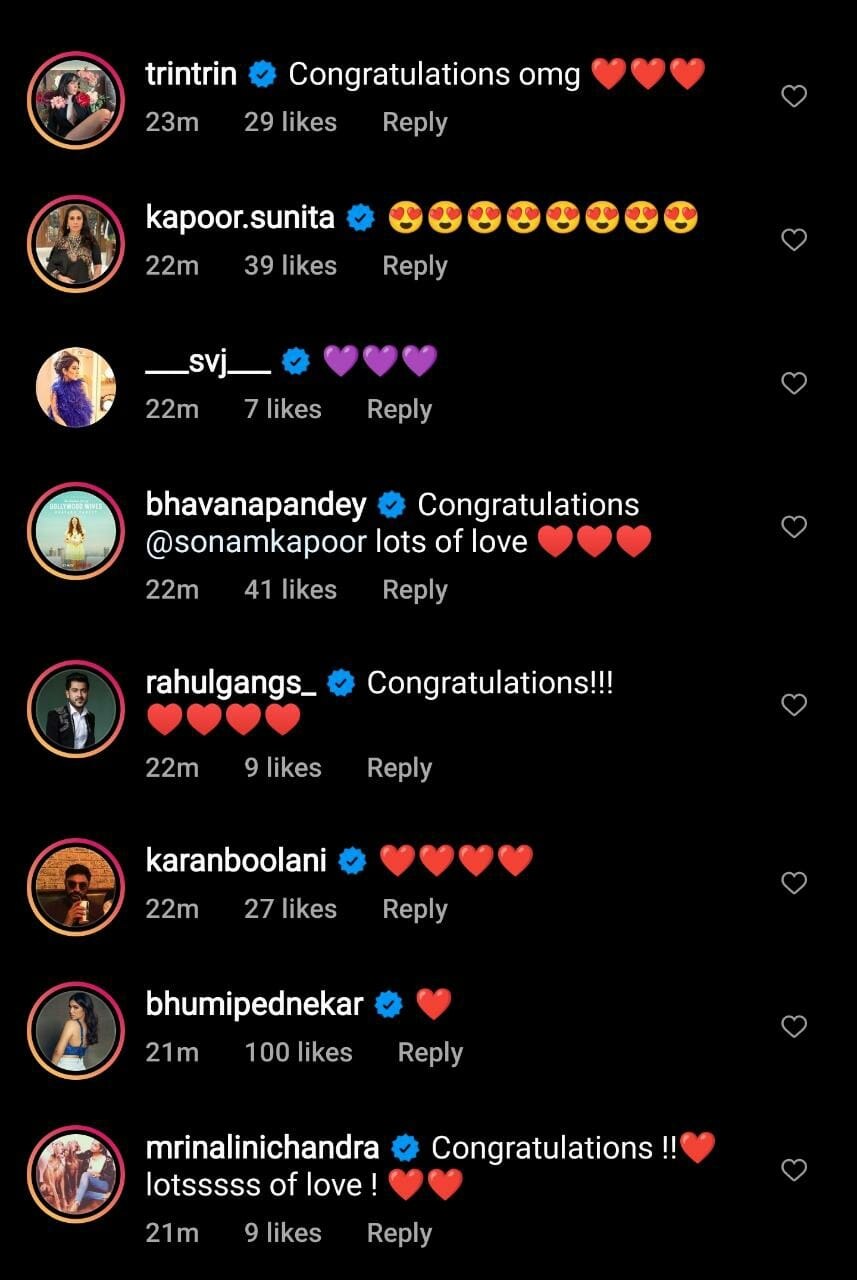Open trintrin's profile picture

point(76,100)
